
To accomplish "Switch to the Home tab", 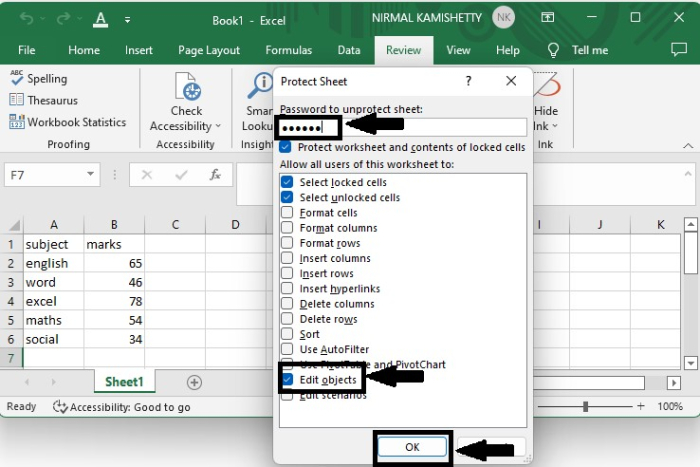I will [x=84, y=50].
